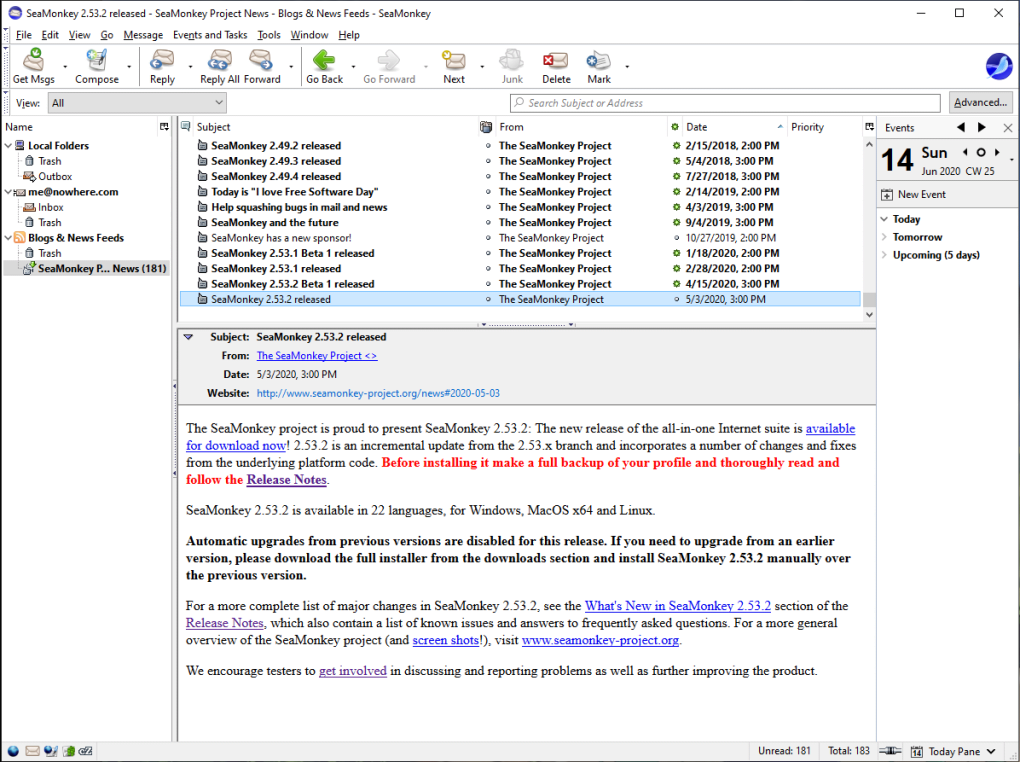Image resolution: width=1020 pixels, height=762 pixels.
Task: Toggle read status of SeaMonkey 2.49.4 released
Action: tap(676, 176)
